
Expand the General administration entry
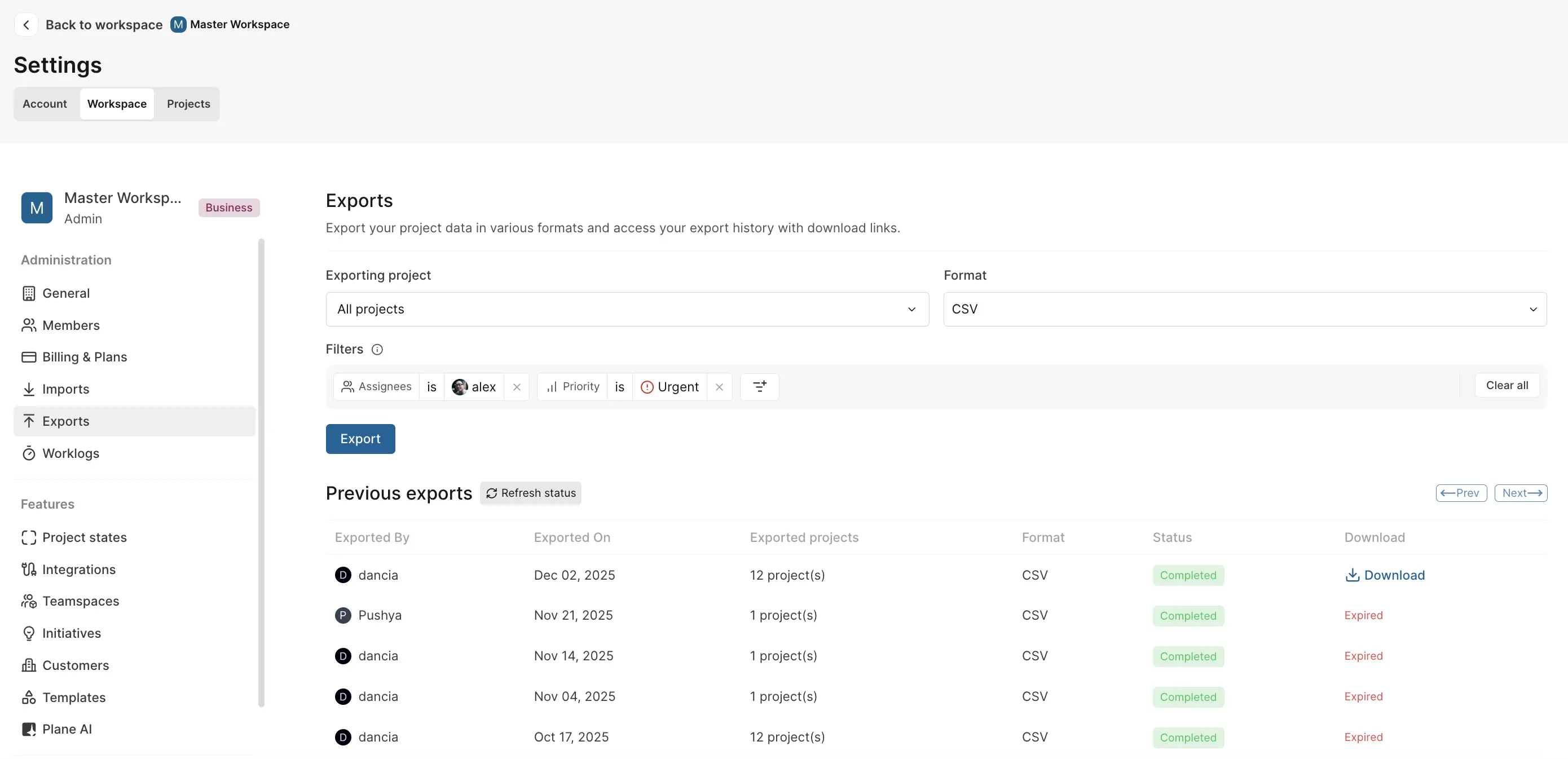pyautogui.click(x=65, y=293)
